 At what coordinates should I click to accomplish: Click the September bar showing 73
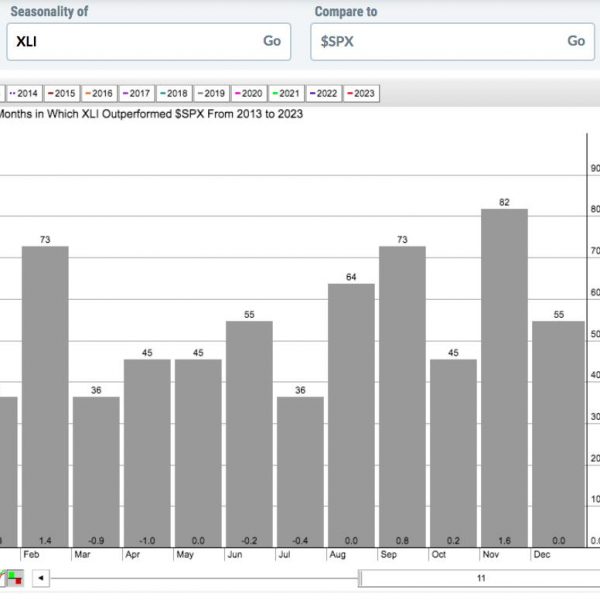click(402, 396)
